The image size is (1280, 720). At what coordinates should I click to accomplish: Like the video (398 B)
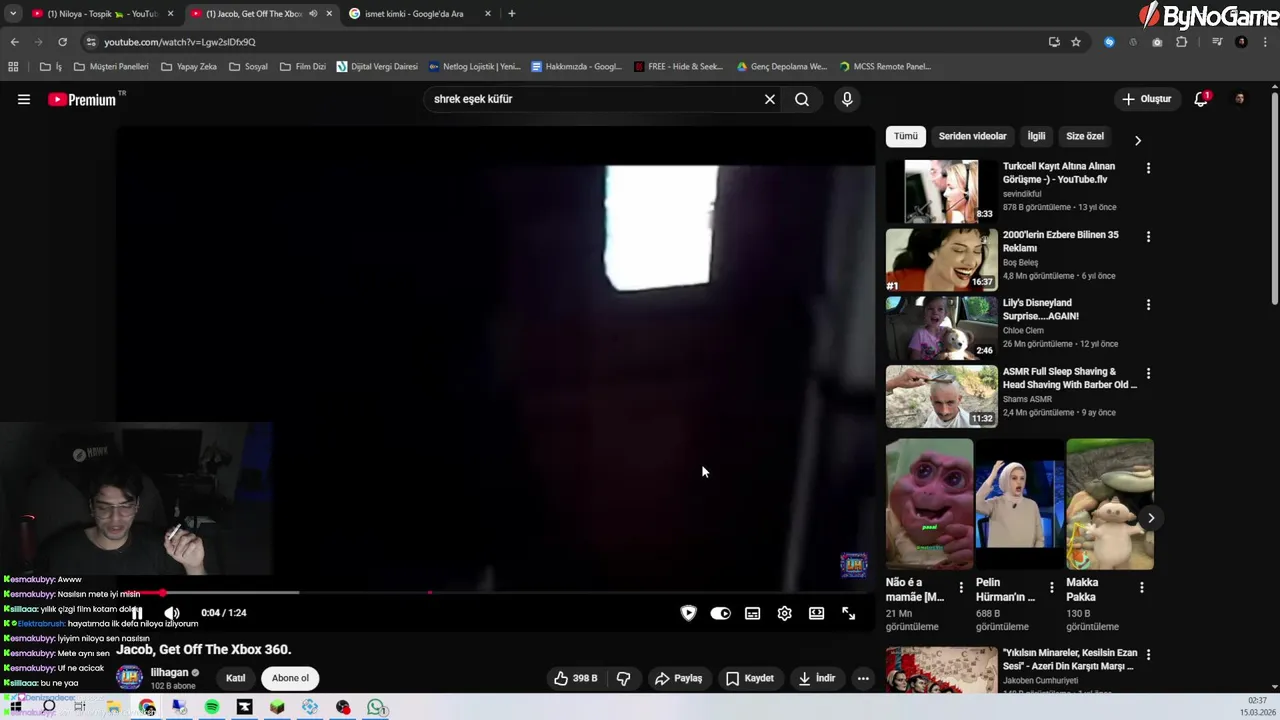click(576, 678)
